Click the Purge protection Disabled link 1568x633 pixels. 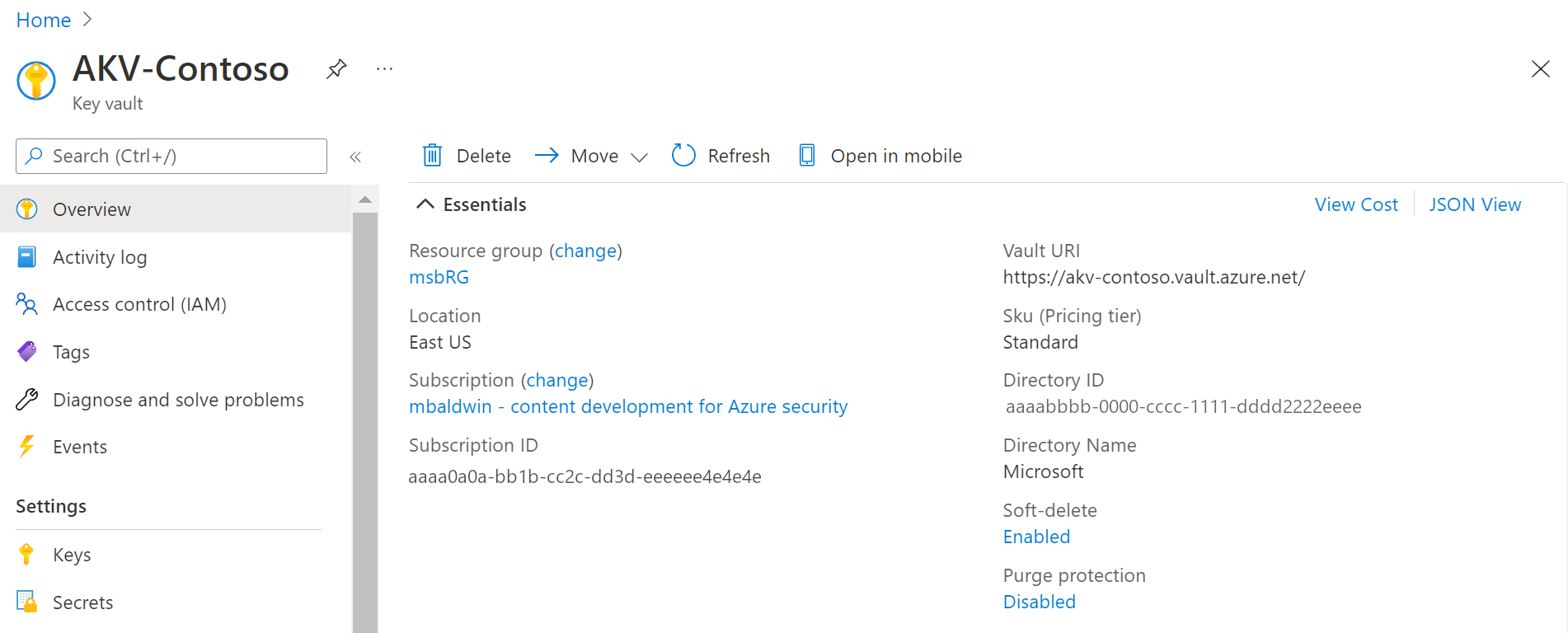tap(1039, 603)
